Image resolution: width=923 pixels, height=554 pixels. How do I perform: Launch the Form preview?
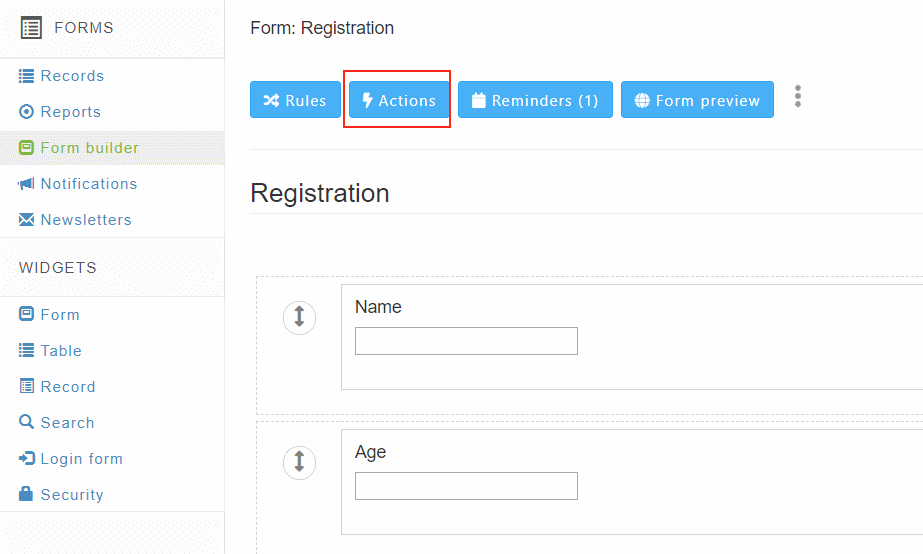pyautogui.click(x=697, y=100)
